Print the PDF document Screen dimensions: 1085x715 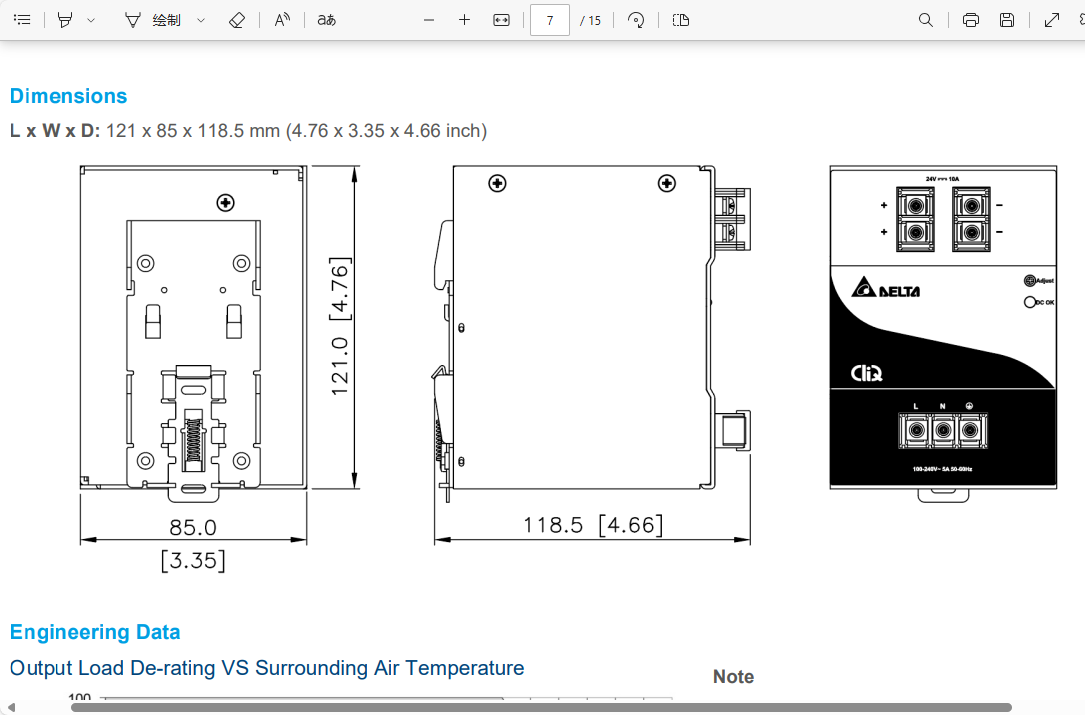[970, 20]
